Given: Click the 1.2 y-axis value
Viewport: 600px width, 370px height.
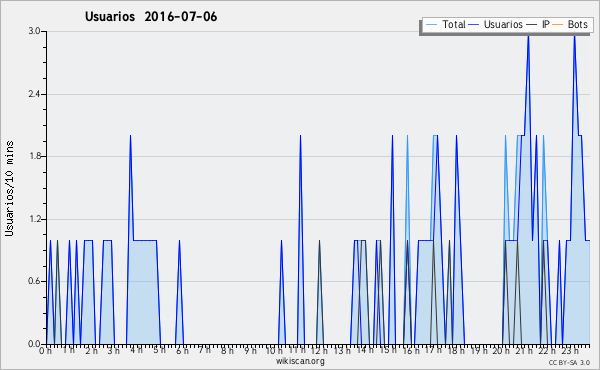Looking at the screenshot, I should click(34, 219).
